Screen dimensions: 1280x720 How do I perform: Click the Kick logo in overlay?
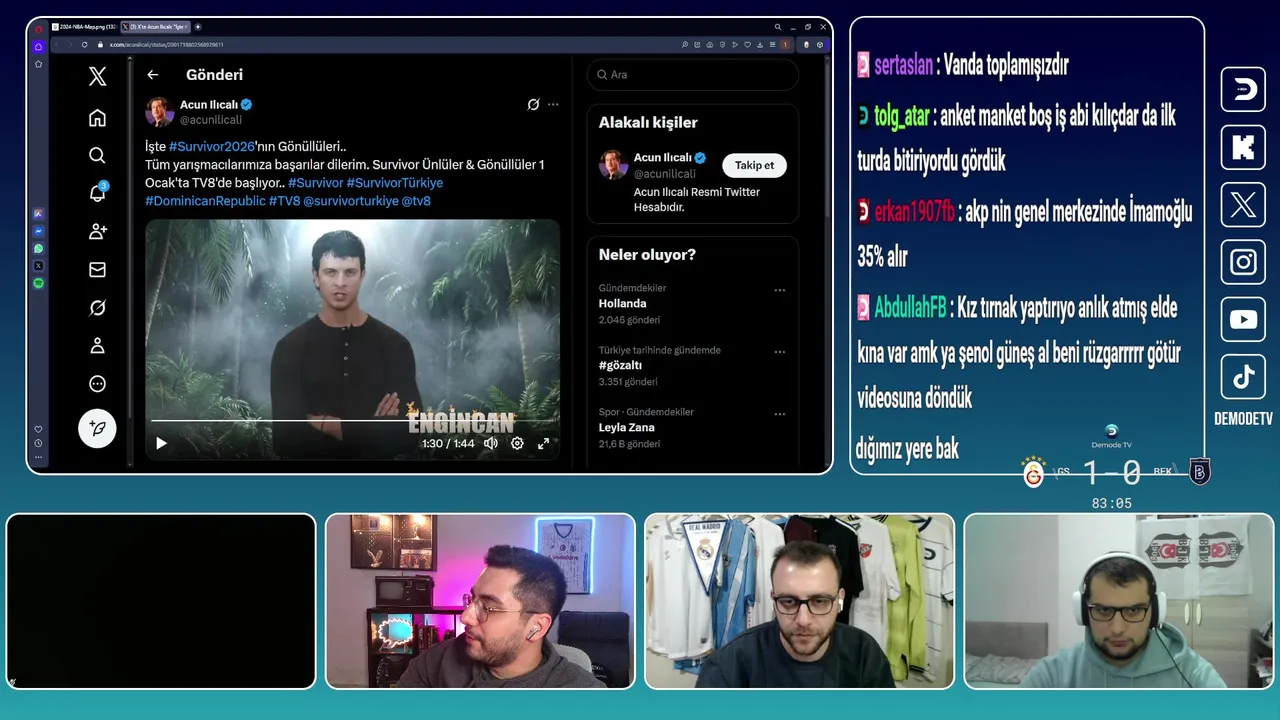1243,147
